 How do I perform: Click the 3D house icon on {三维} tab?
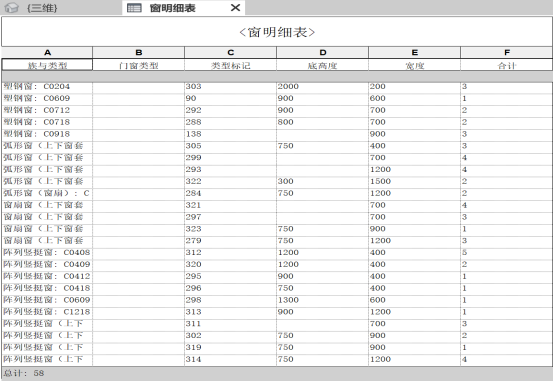(11, 8)
